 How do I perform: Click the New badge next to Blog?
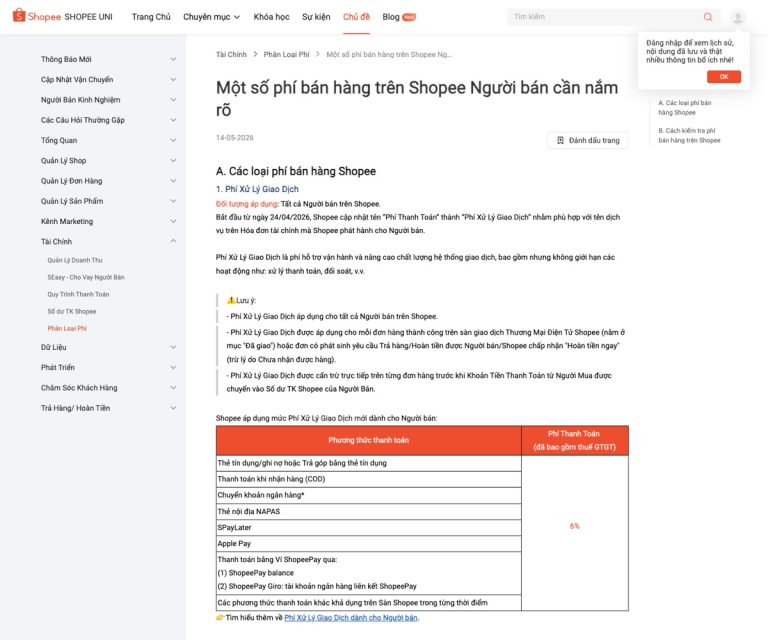point(409,17)
